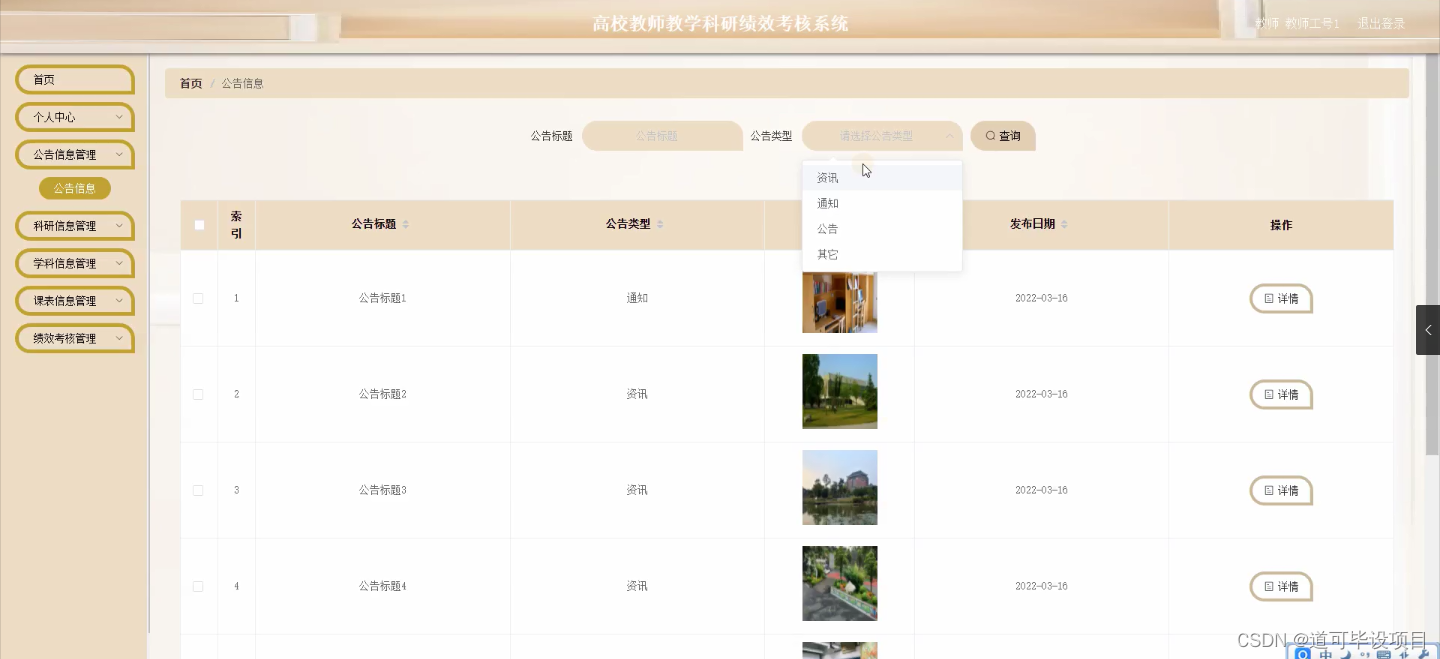The image size is (1440, 659).
Task: Open 详情 for 公告标题3
Action: point(1281,491)
